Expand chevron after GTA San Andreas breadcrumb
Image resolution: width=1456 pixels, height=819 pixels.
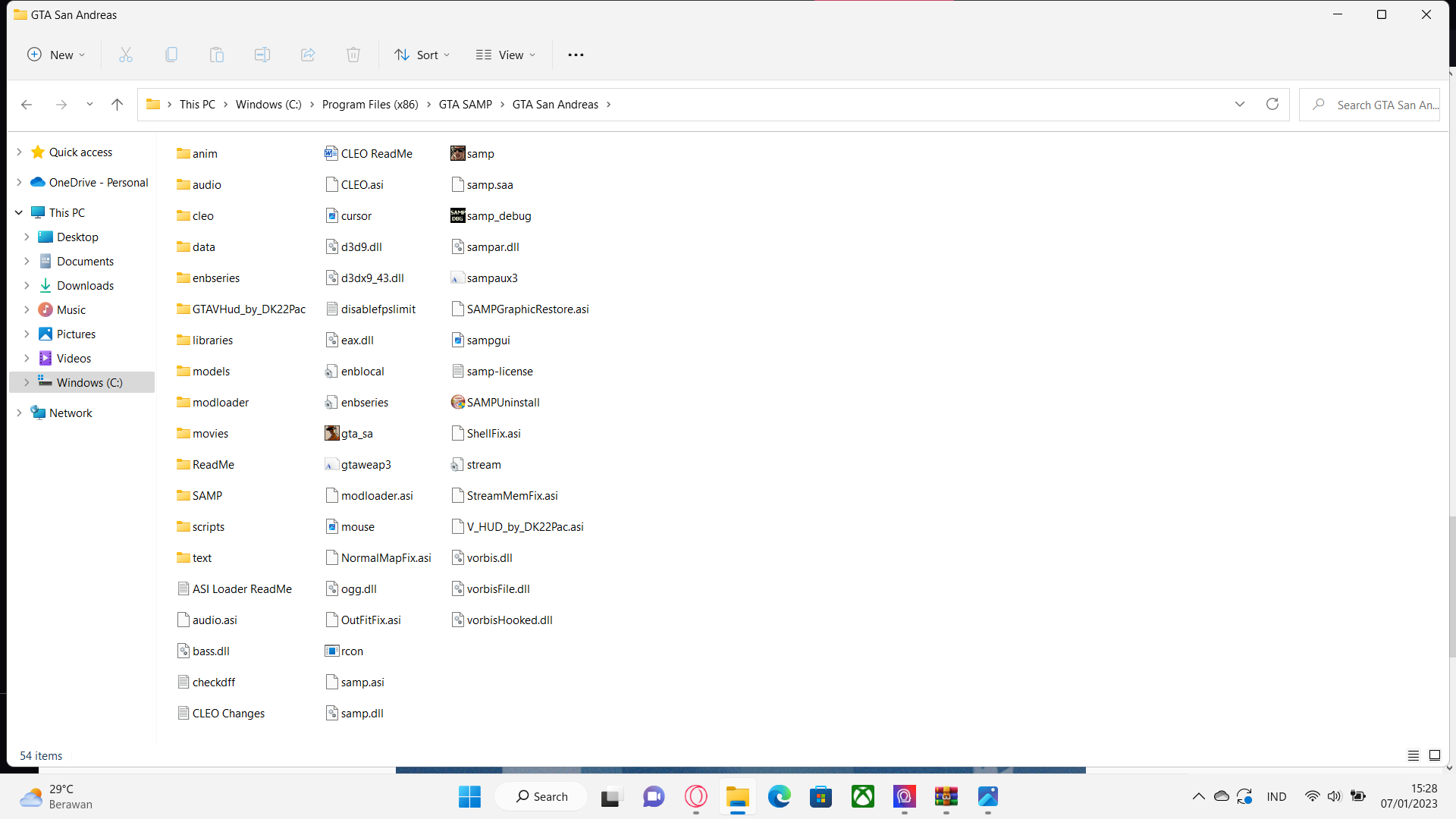608,105
